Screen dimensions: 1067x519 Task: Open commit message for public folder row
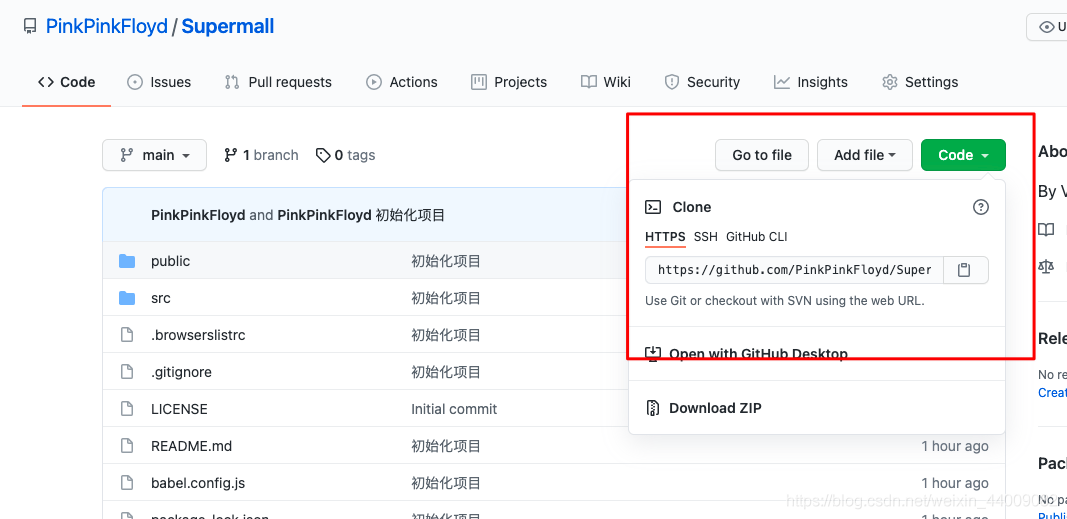(446, 261)
